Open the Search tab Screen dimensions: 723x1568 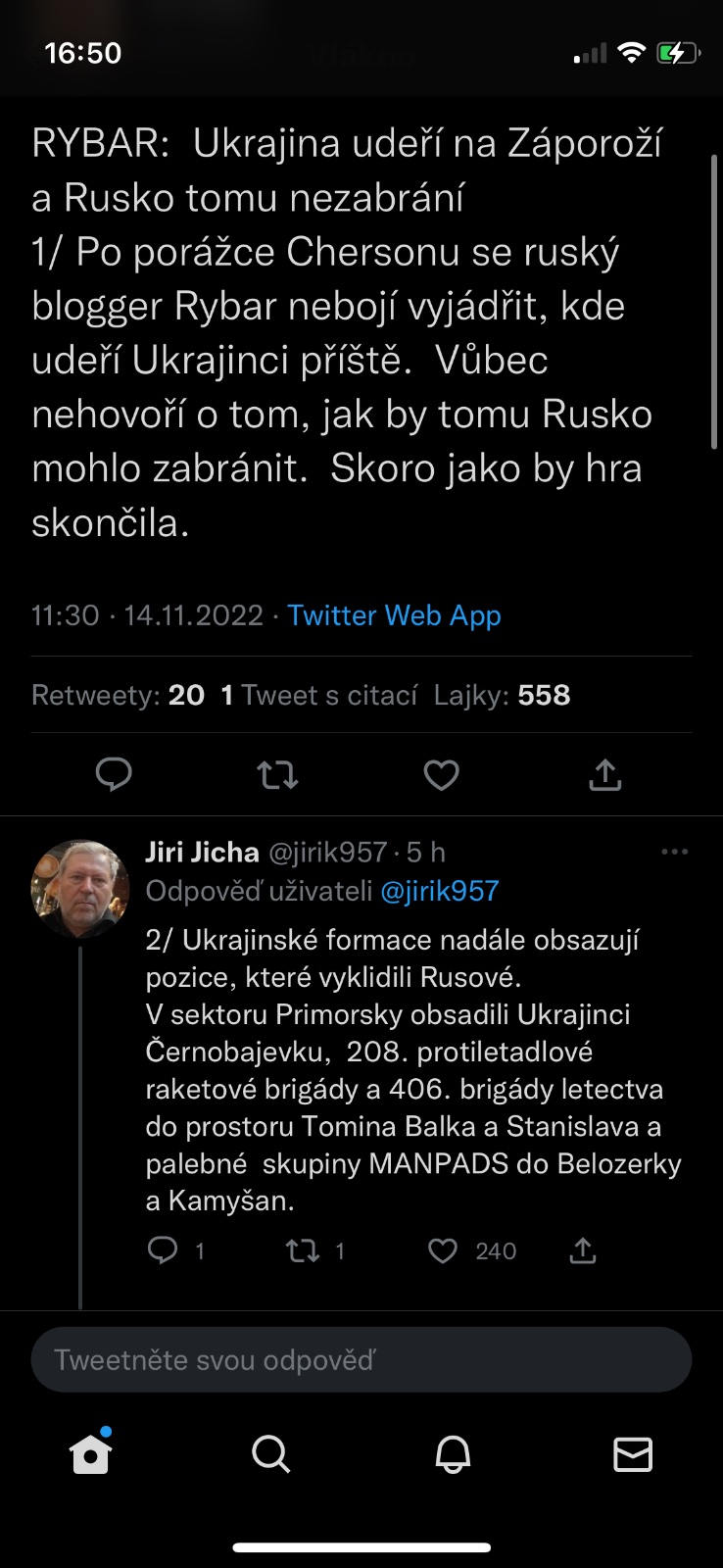[271, 1454]
